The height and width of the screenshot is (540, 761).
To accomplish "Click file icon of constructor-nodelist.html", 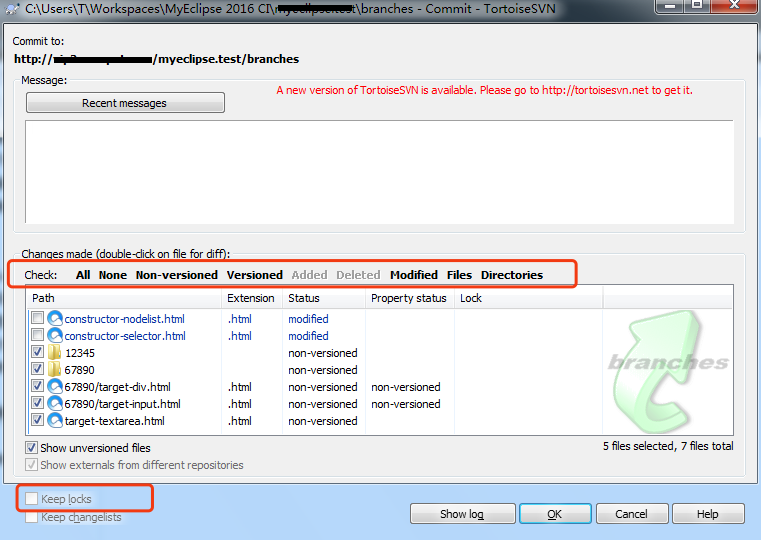I will (55, 319).
